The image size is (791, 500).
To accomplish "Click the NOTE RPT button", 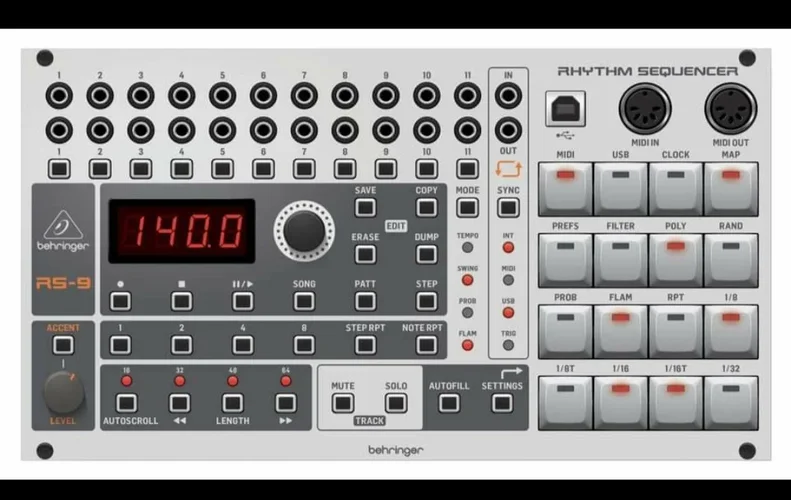I will [x=426, y=345].
